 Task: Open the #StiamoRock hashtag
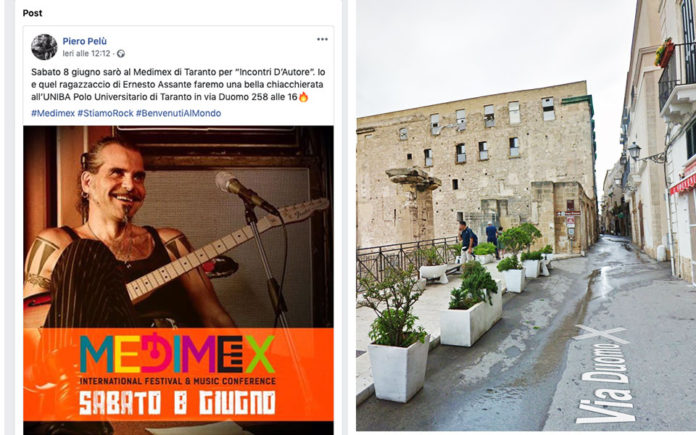click(105, 113)
